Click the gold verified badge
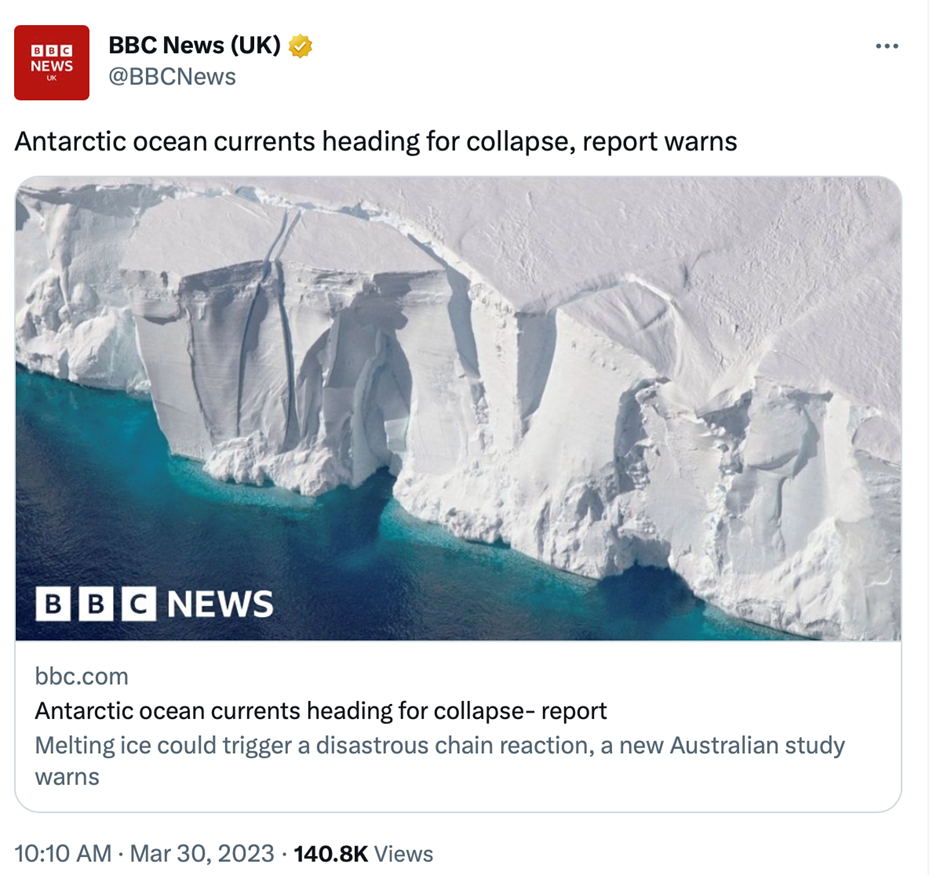 point(299,46)
